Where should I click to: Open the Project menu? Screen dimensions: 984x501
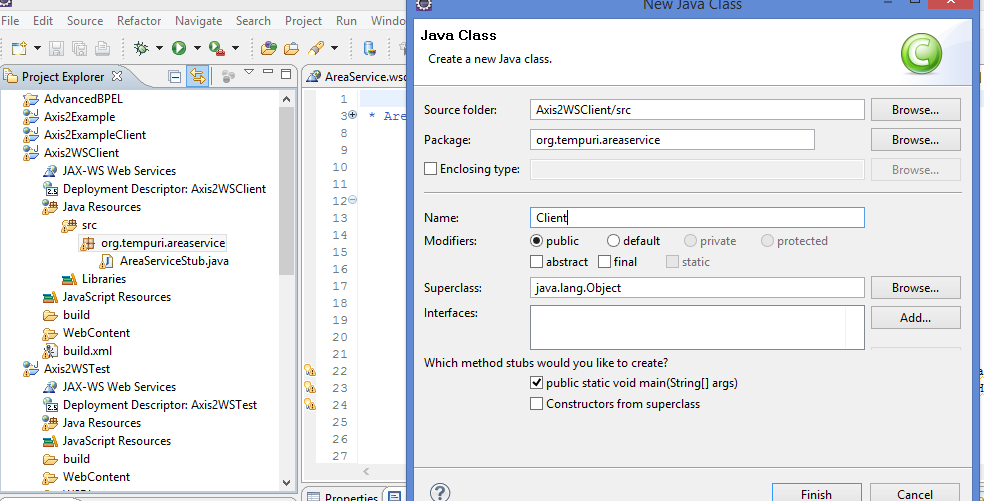pos(303,21)
